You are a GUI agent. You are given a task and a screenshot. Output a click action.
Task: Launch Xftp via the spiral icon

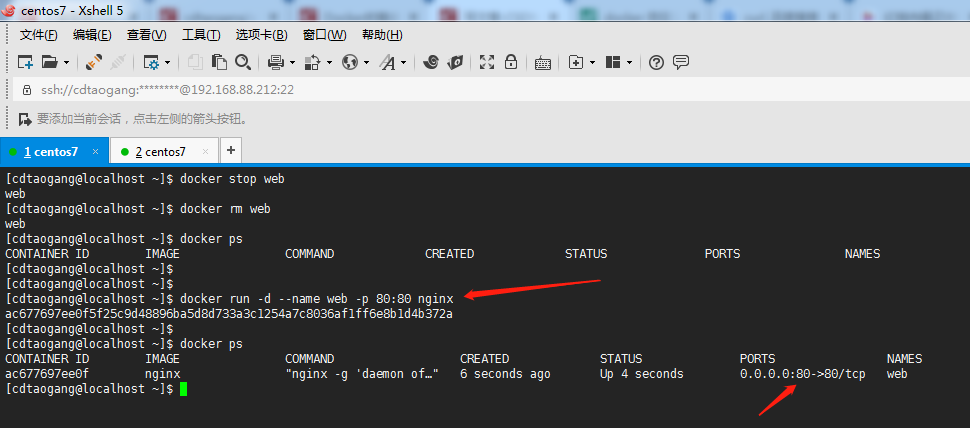pos(431,62)
